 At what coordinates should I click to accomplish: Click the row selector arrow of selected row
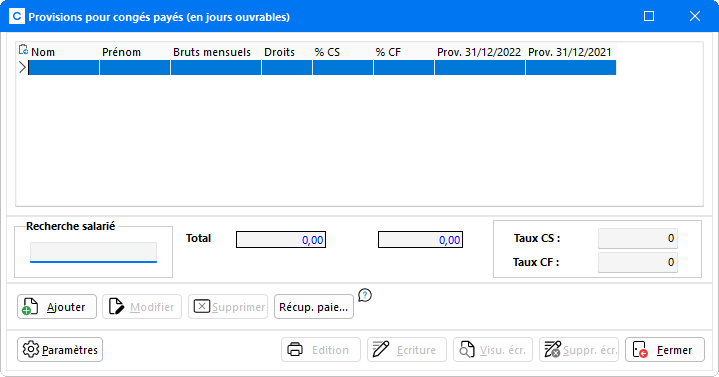tap(22, 68)
